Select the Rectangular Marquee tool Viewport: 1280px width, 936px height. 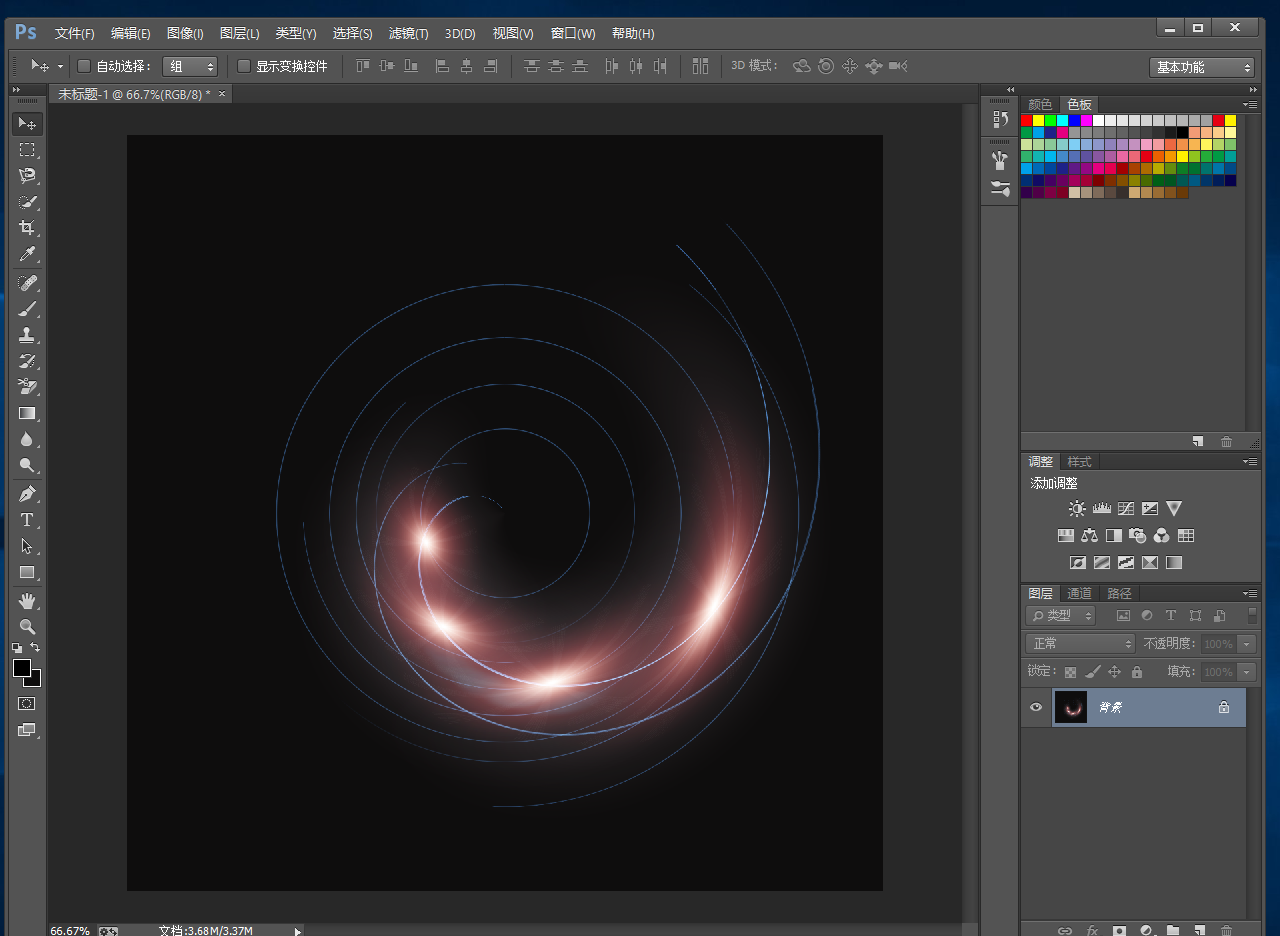27,150
